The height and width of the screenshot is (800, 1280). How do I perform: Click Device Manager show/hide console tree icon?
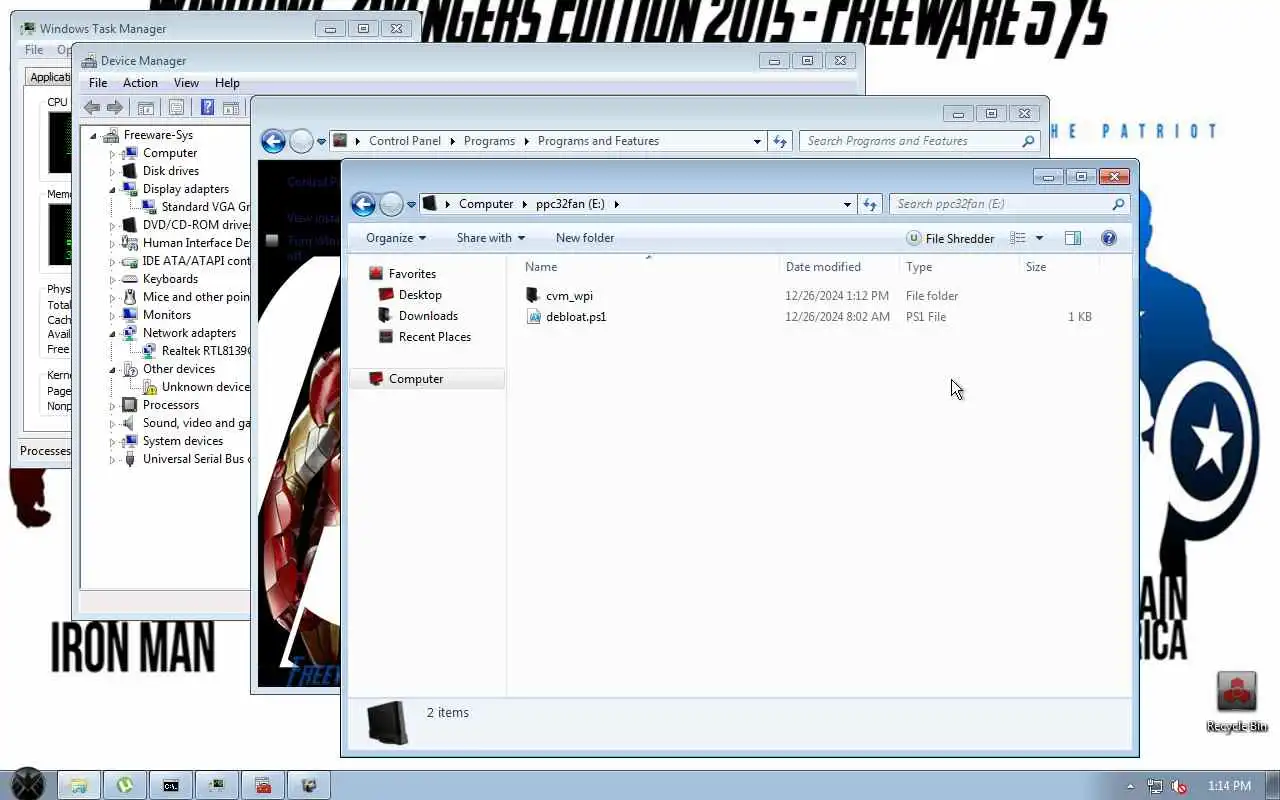[x=146, y=107]
